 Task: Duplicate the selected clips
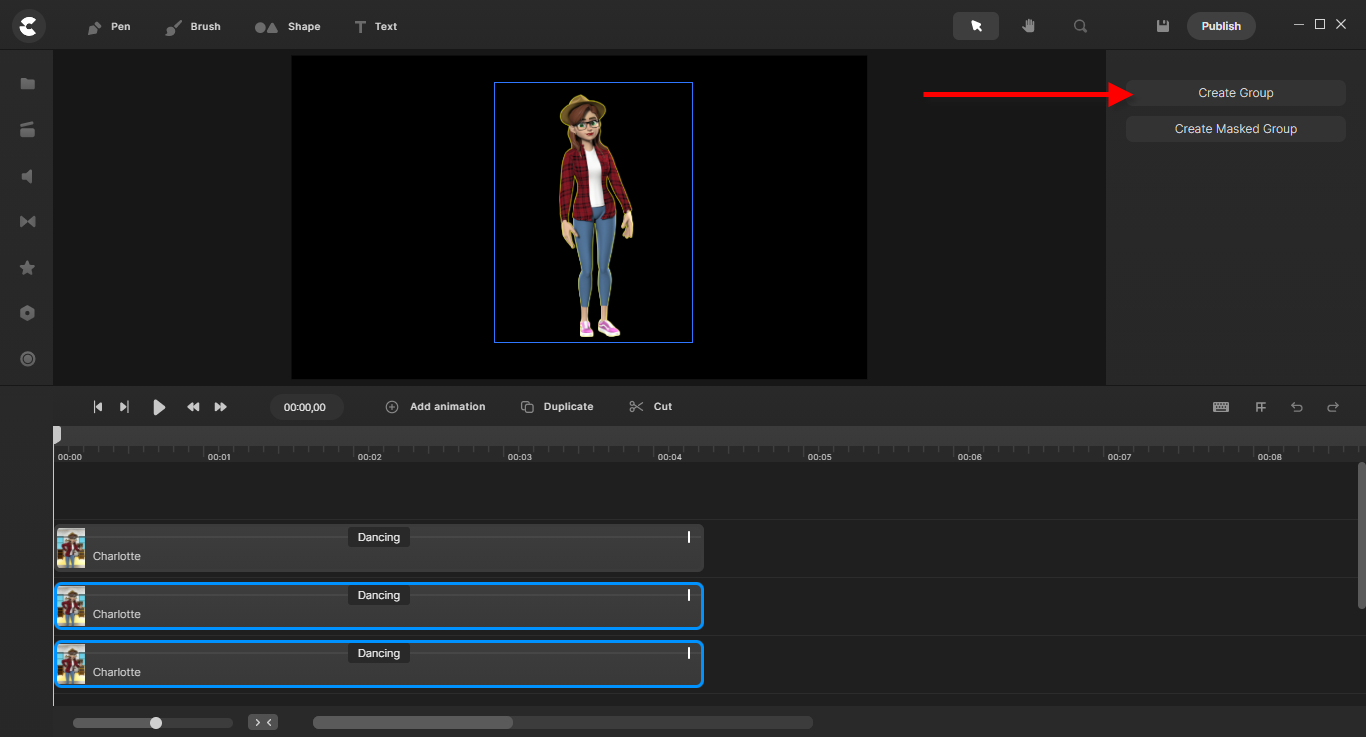557,407
